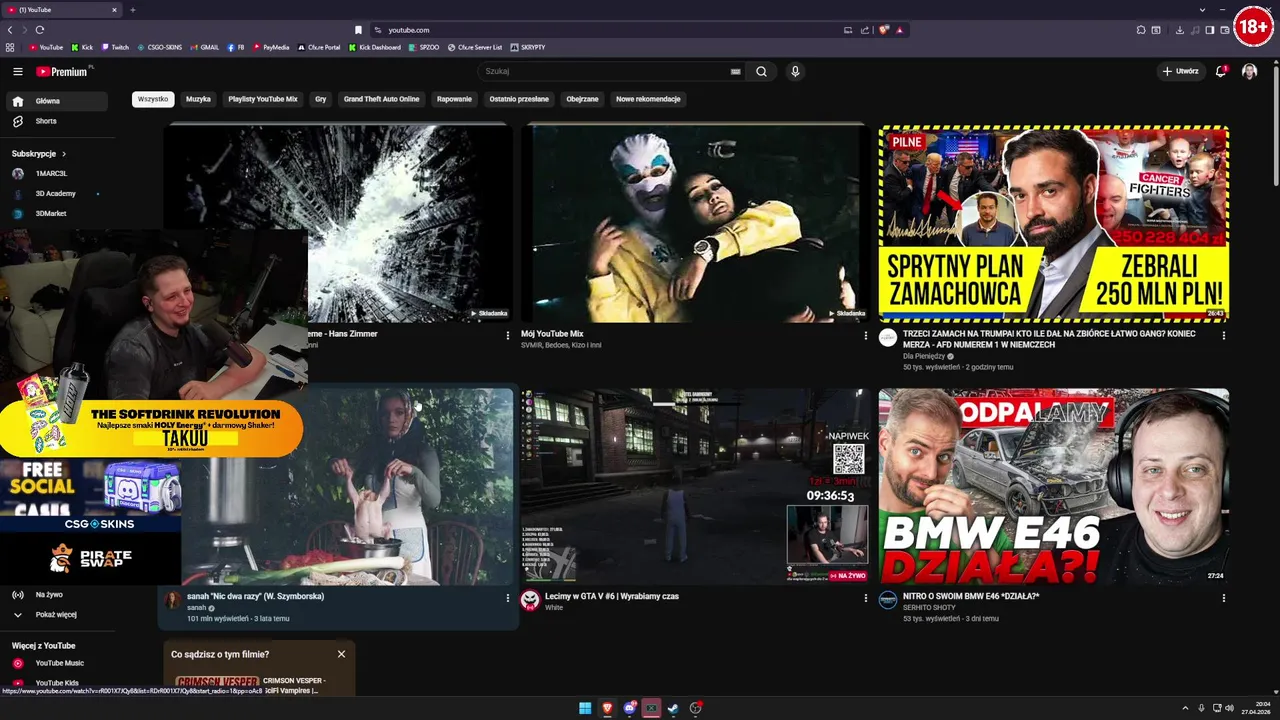Start voice search with the microphone icon
This screenshot has width=1280, height=720.
point(795,72)
